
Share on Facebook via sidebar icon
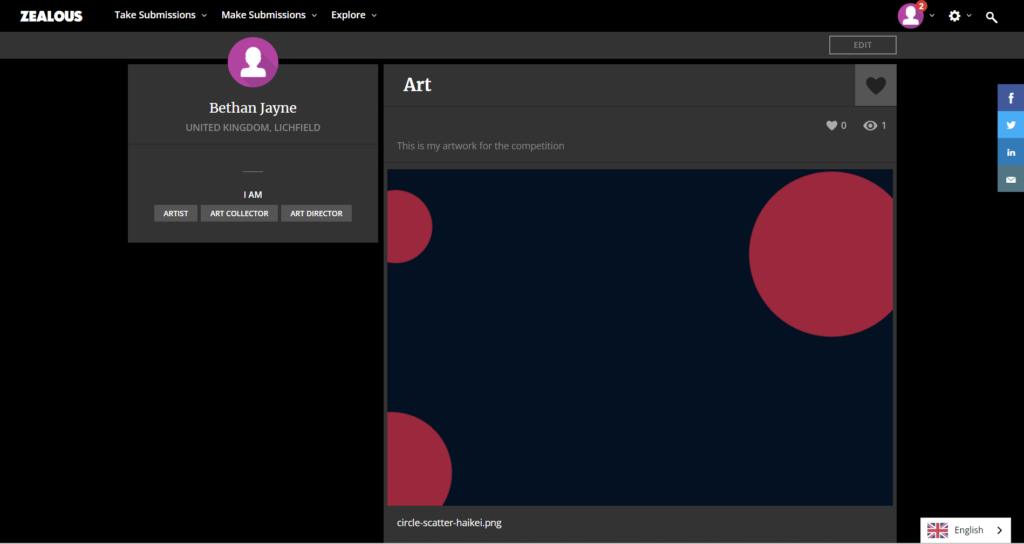click(x=1011, y=98)
